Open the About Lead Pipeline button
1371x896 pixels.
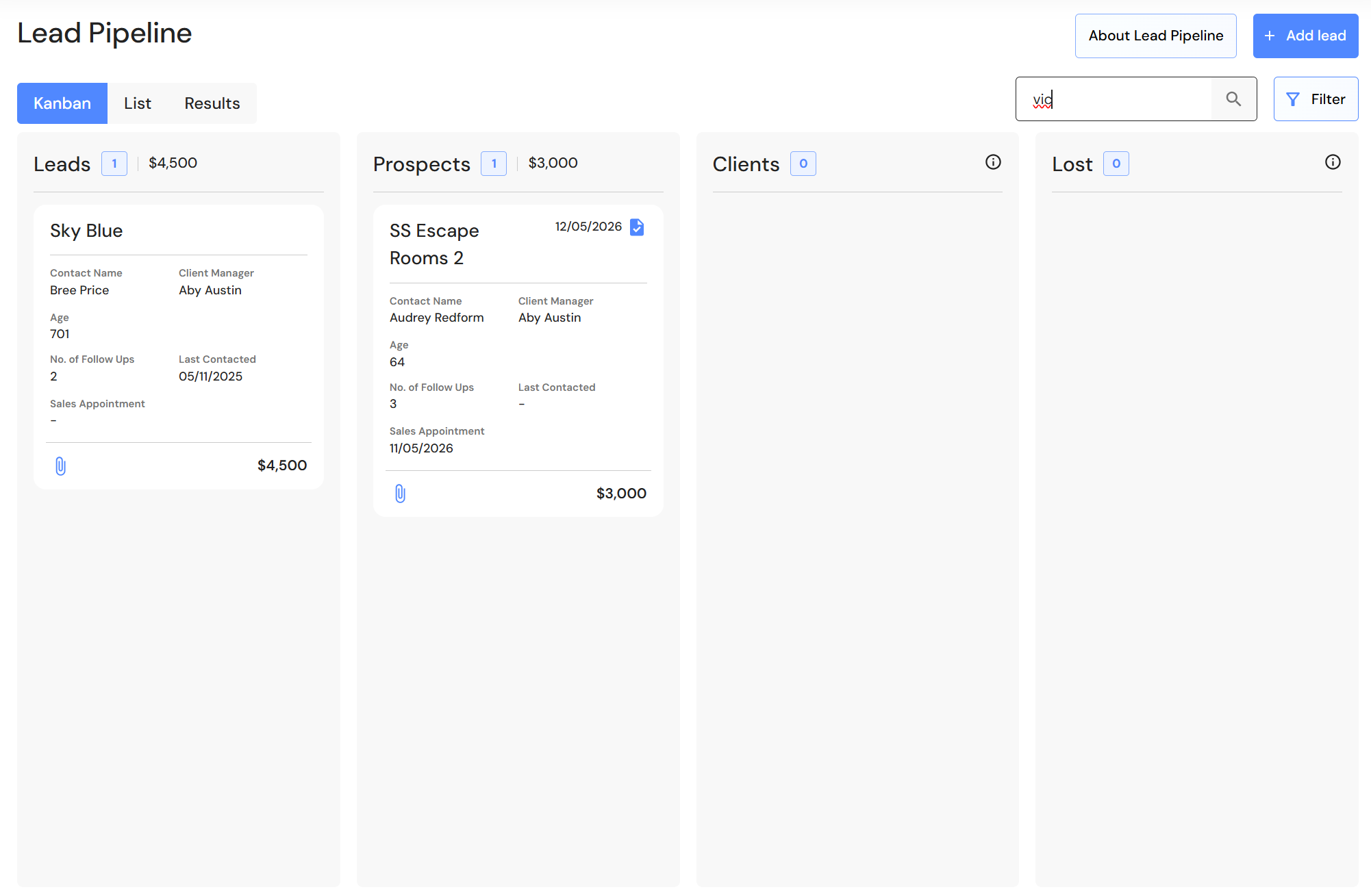click(1156, 36)
